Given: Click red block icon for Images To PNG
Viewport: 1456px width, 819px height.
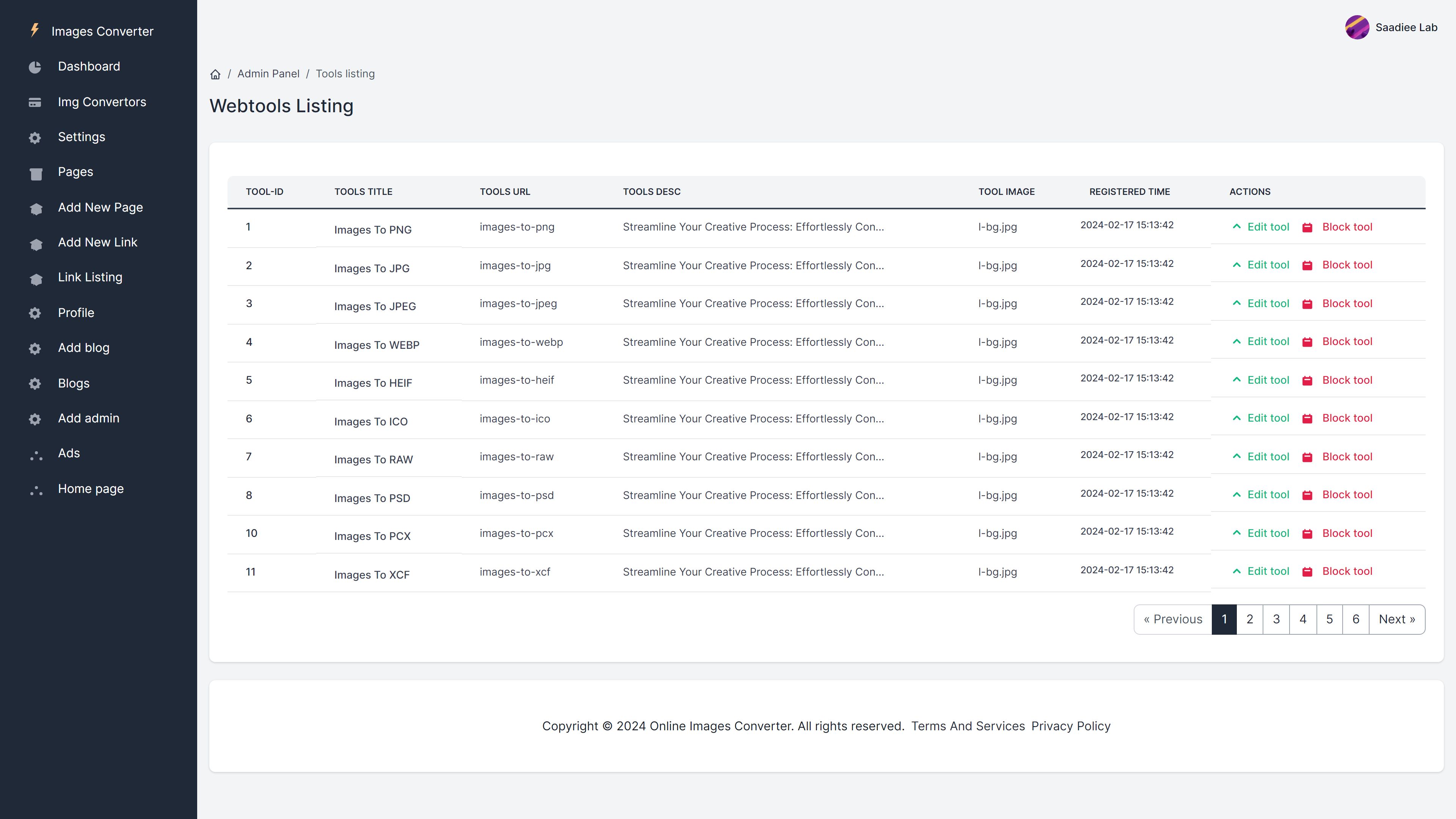Looking at the screenshot, I should [1307, 227].
